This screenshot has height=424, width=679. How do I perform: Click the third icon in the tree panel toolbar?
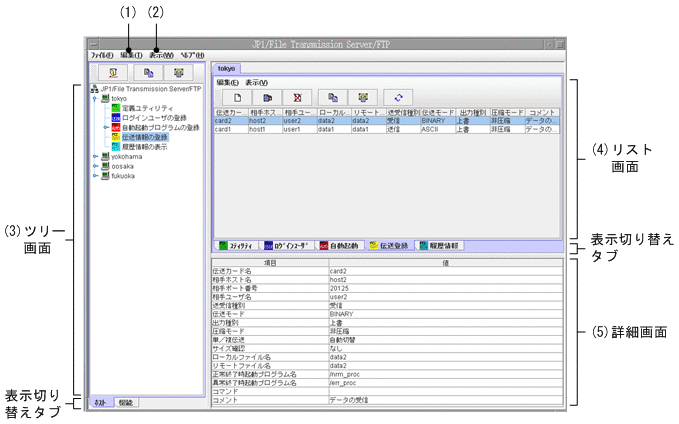coord(177,73)
